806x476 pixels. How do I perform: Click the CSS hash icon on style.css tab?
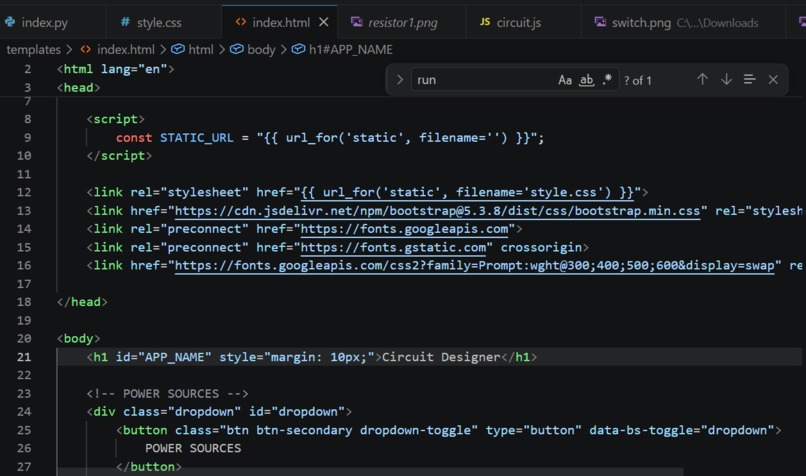coord(125,22)
